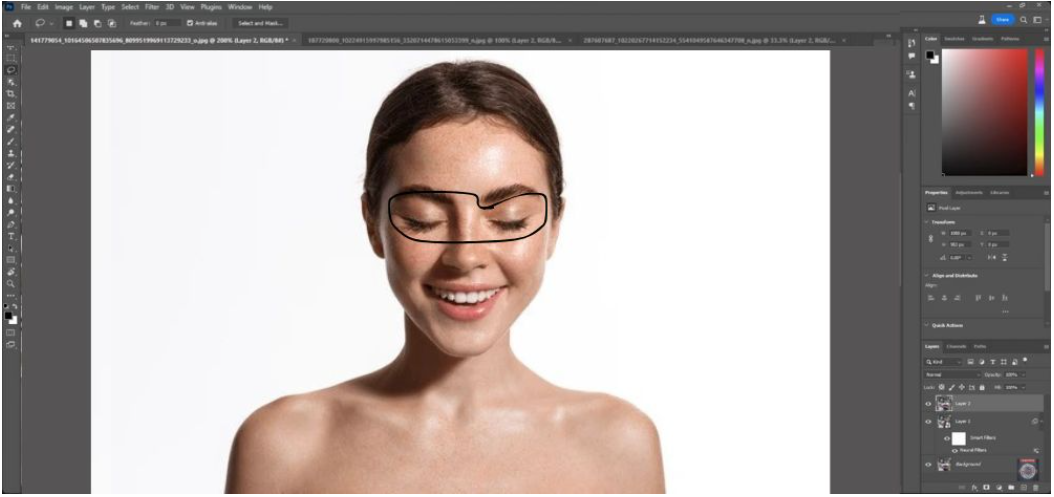Viewport: 1054px width, 497px height.
Task: Open the workspace switcher dropdown
Action: pos(1037,20)
